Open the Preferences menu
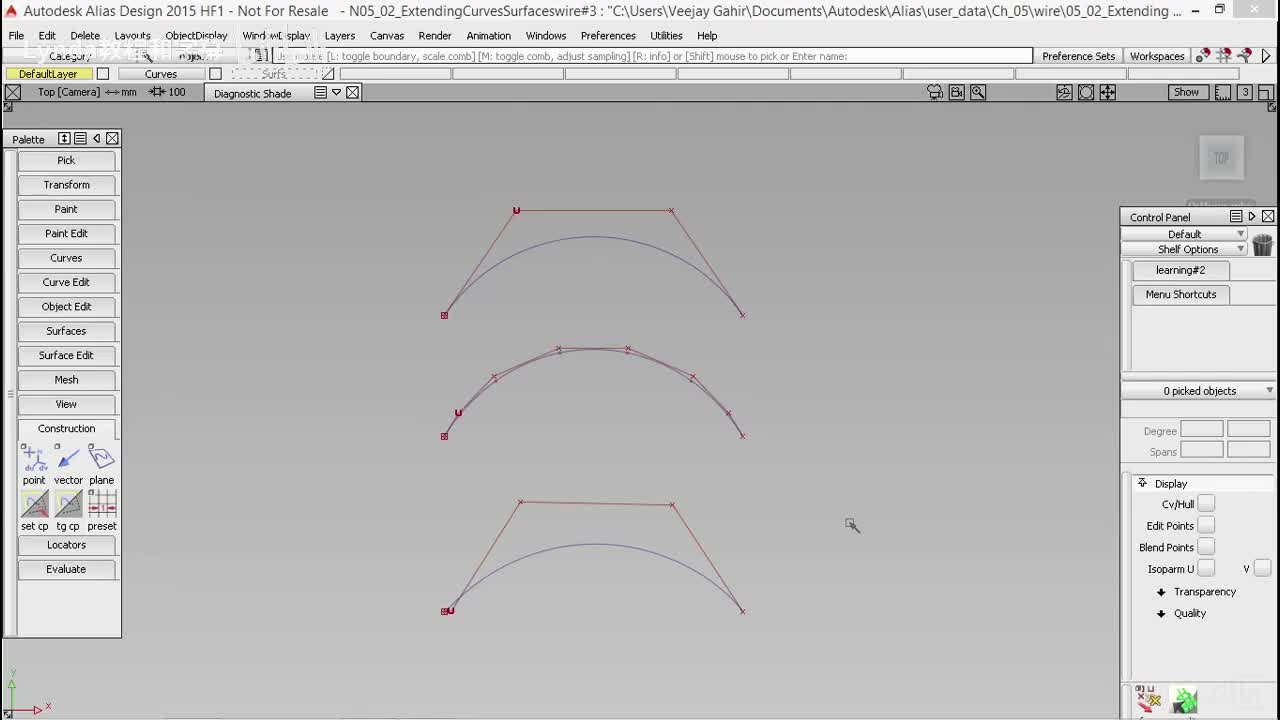This screenshot has height=720, width=1280. point(608,35)
